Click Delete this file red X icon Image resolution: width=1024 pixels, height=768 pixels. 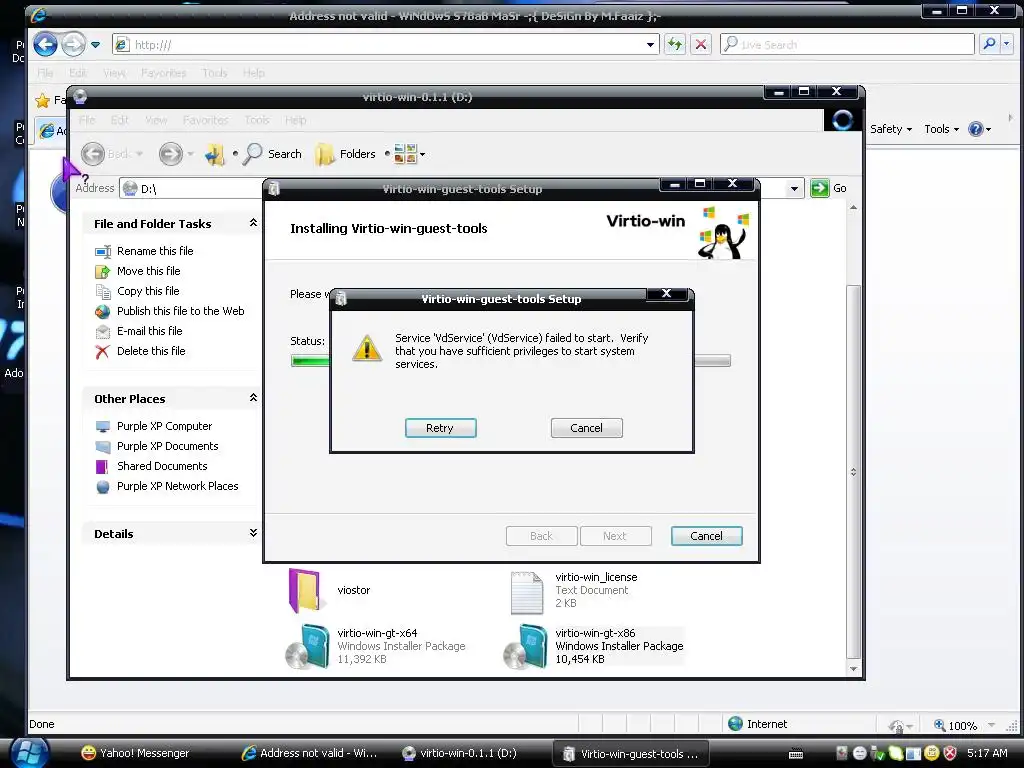pos(103,352)
